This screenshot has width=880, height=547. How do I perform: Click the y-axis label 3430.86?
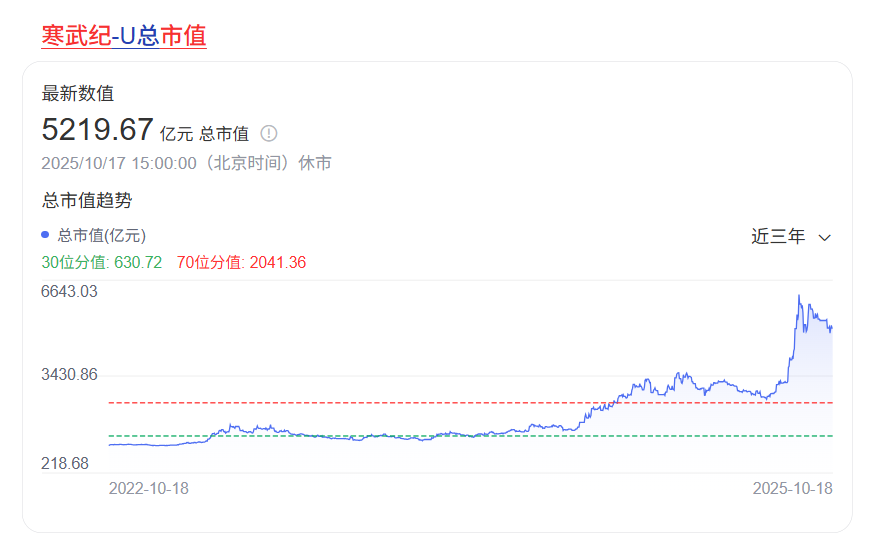pyautogui.click(x=69, y=375)
